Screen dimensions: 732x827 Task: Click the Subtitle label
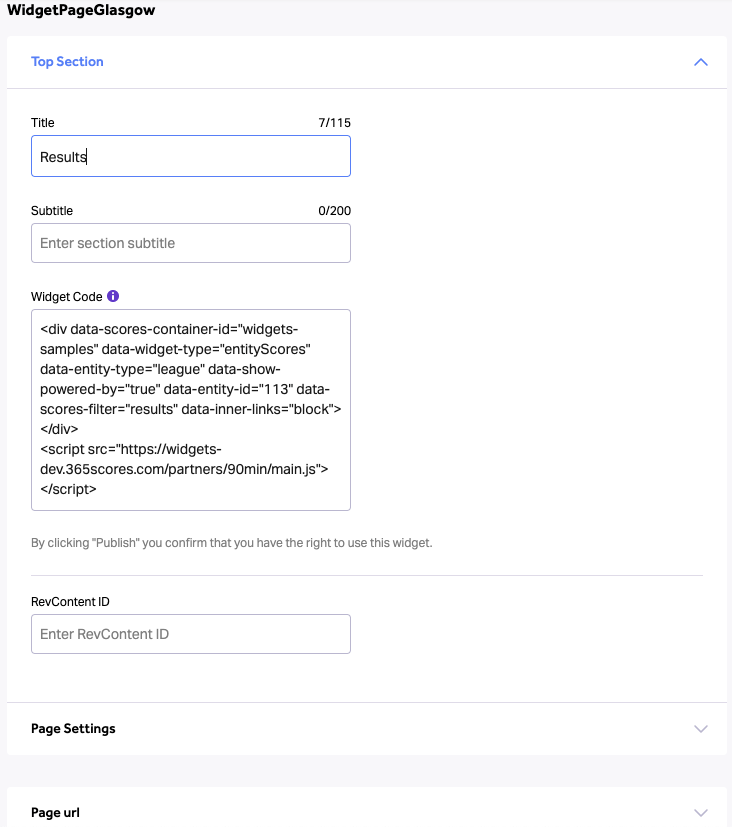tap(52, 211)
